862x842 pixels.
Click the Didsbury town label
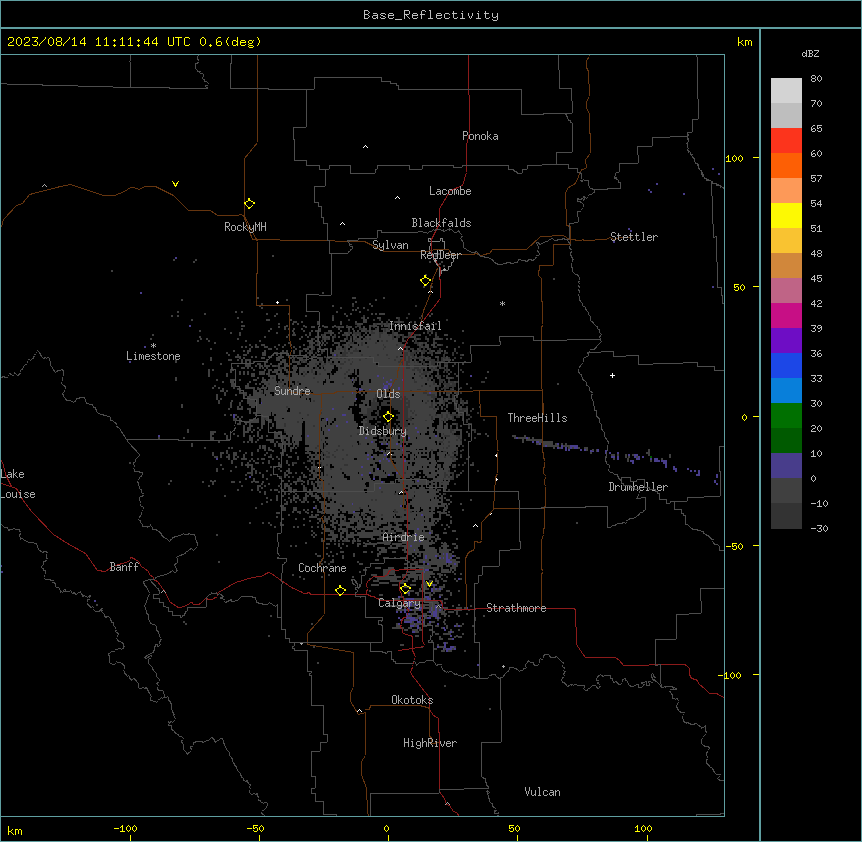click(x=383, y=431)
